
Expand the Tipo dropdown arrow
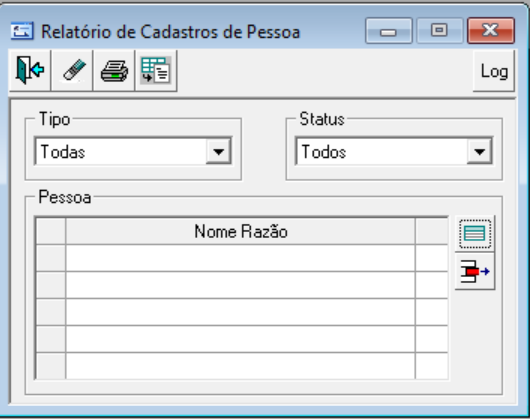[x=218, y=151]
